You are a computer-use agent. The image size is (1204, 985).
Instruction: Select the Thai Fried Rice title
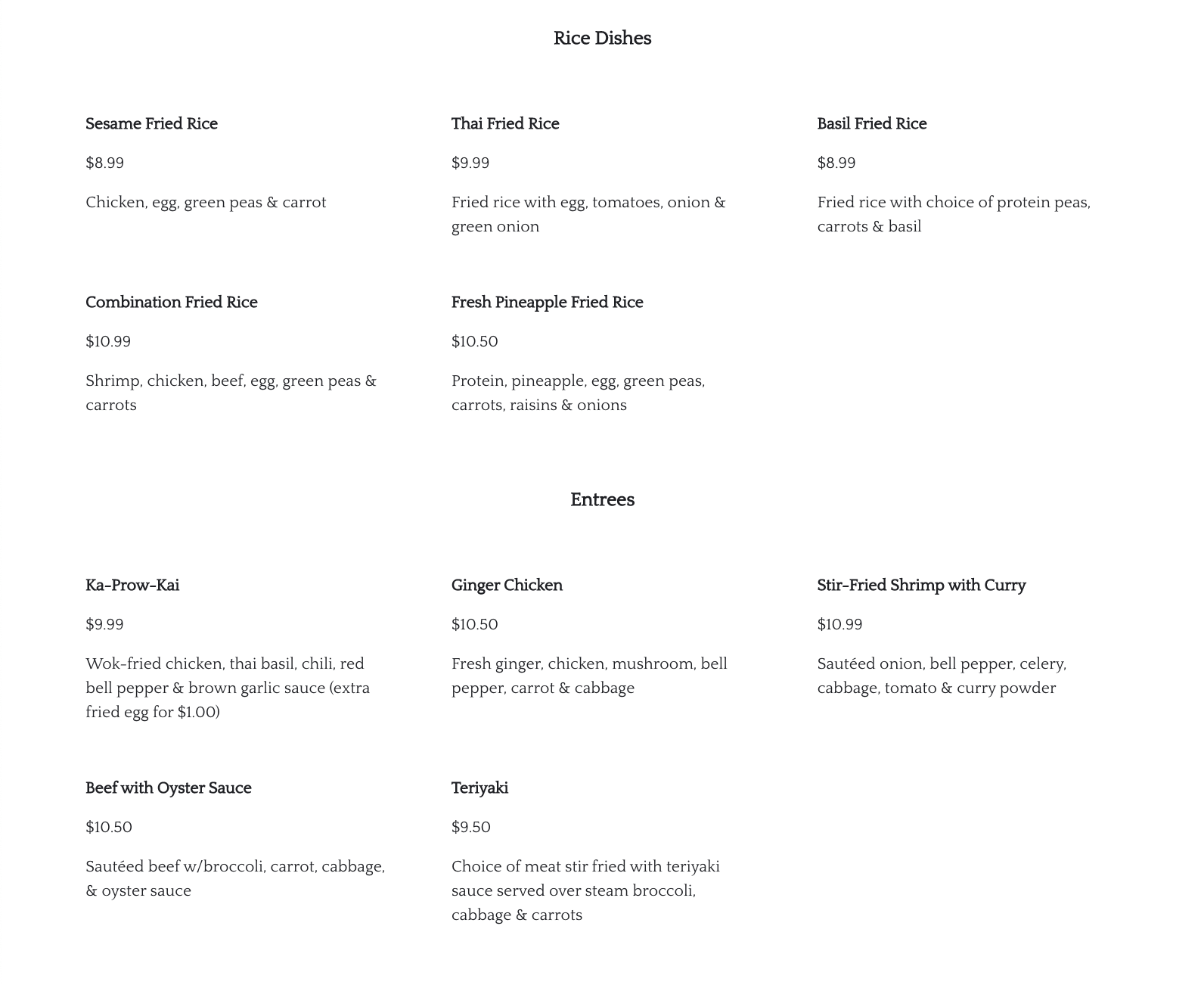(505, 124)
